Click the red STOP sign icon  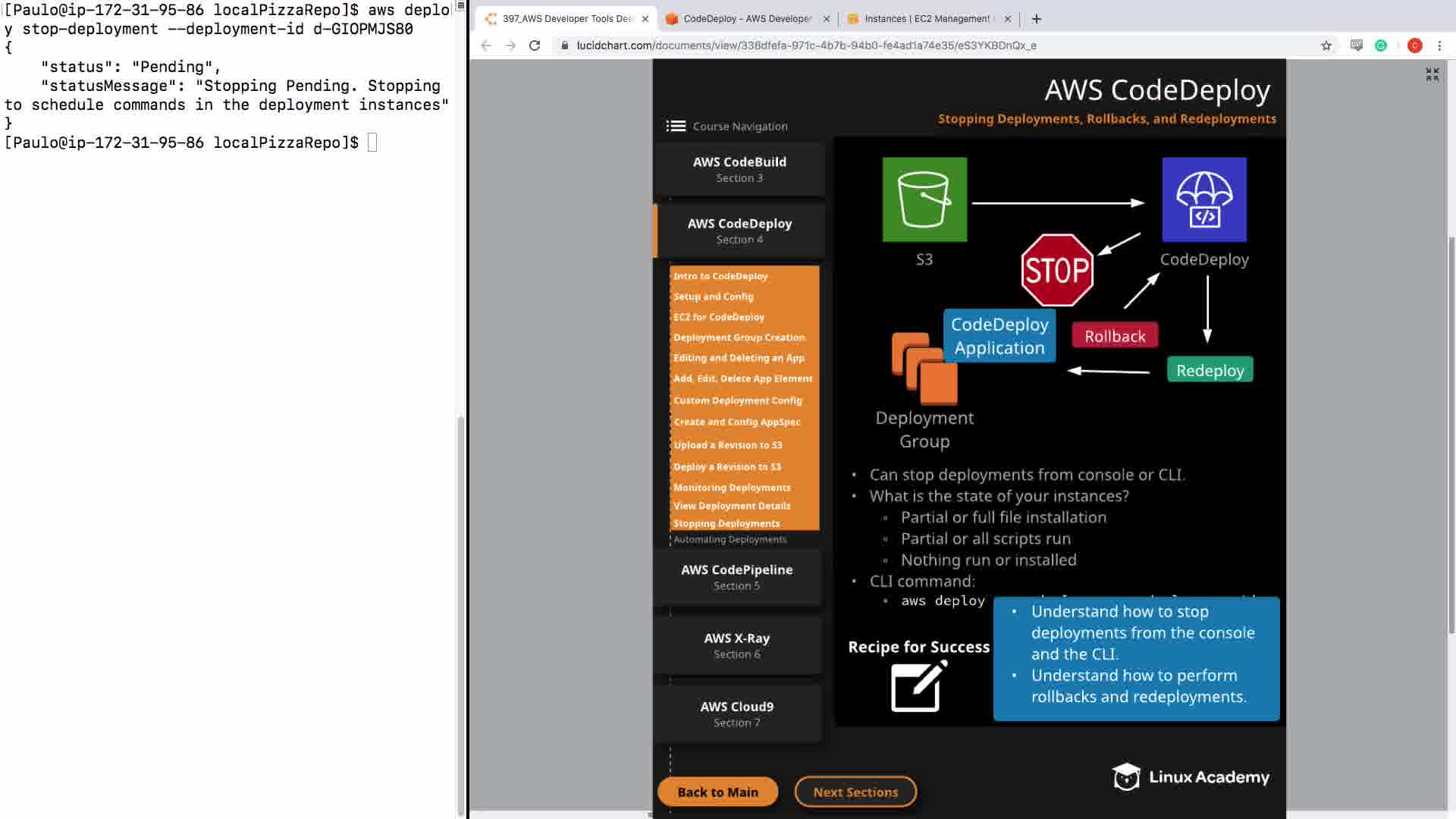click(x=1057, y=270)
